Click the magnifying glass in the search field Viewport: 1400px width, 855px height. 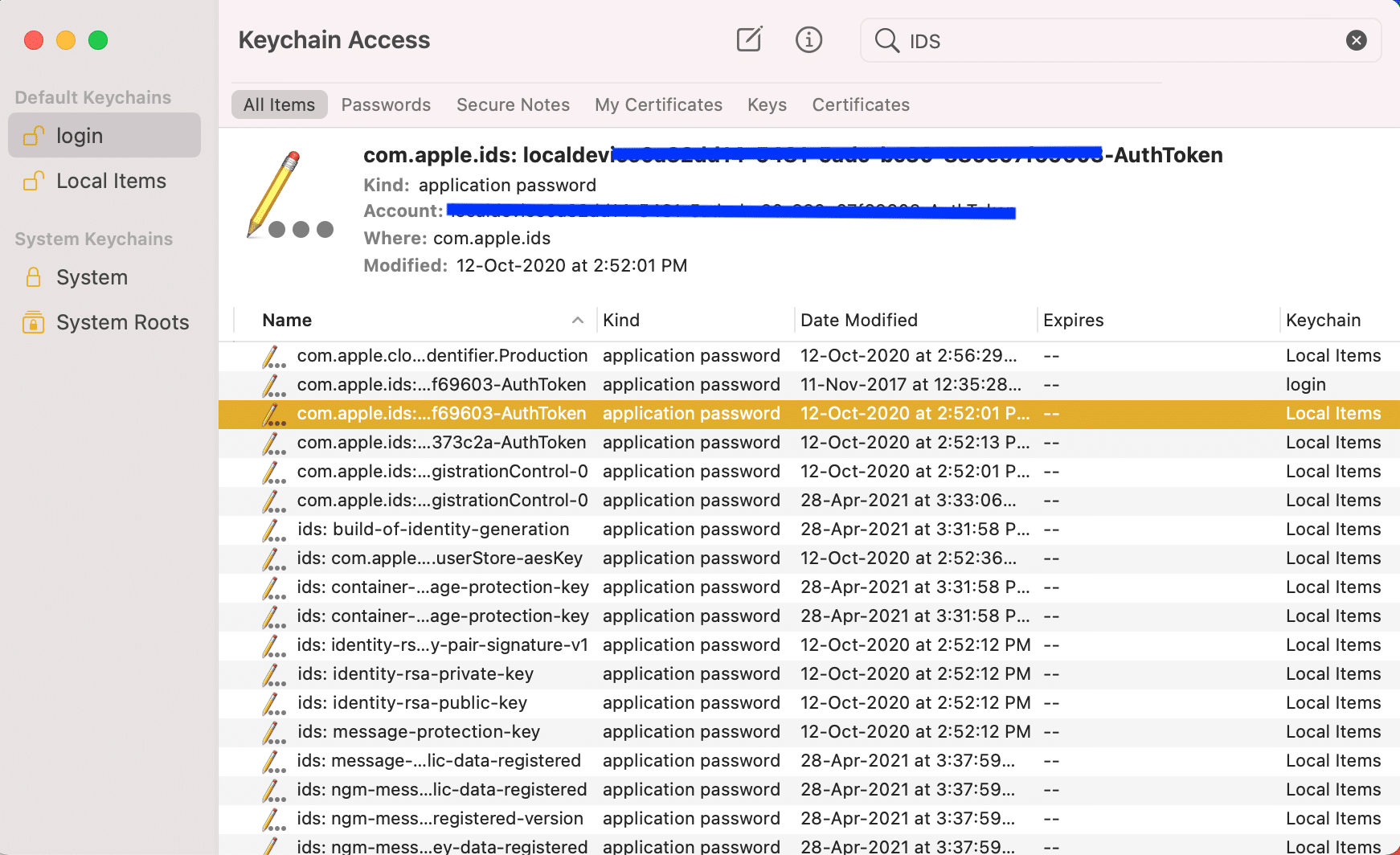886,40
